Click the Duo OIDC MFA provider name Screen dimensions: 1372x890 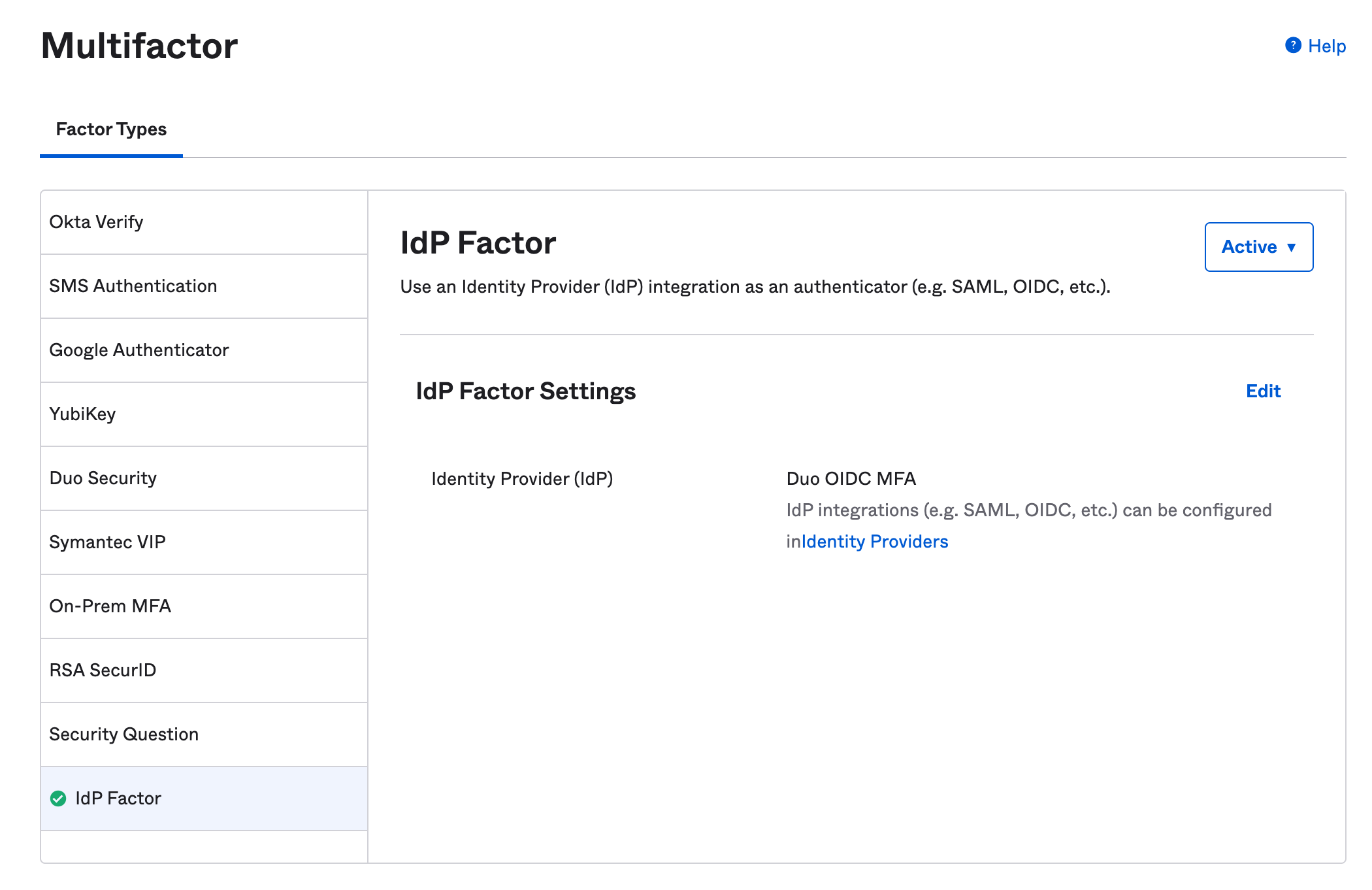[x=851, y=478]
